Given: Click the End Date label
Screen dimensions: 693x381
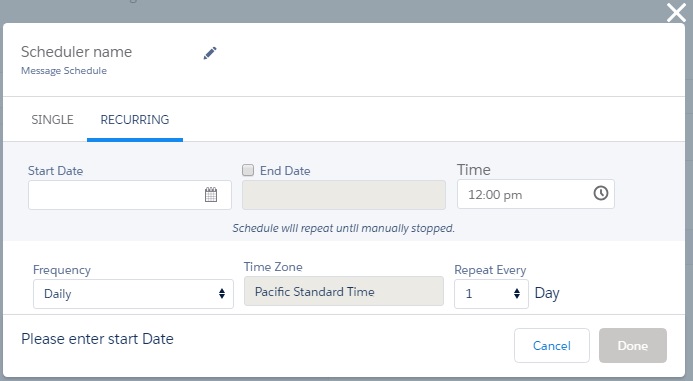Looking at the screenshot, I should coord(285,171).
